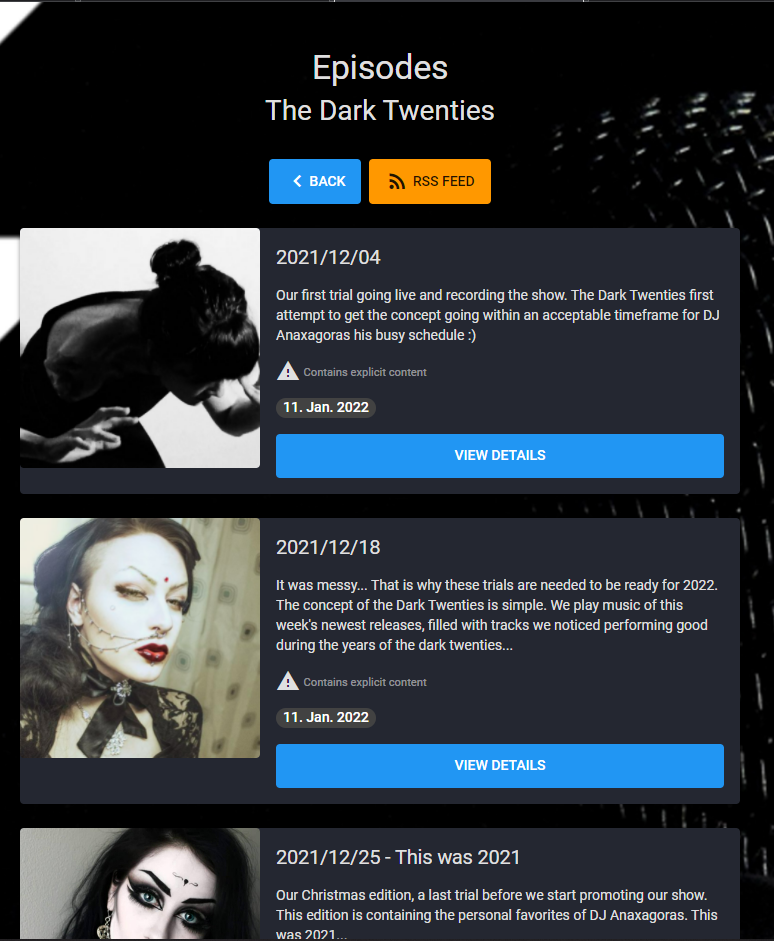Open the 2021/12/25 episode cover image

click(x=140, y=884)
